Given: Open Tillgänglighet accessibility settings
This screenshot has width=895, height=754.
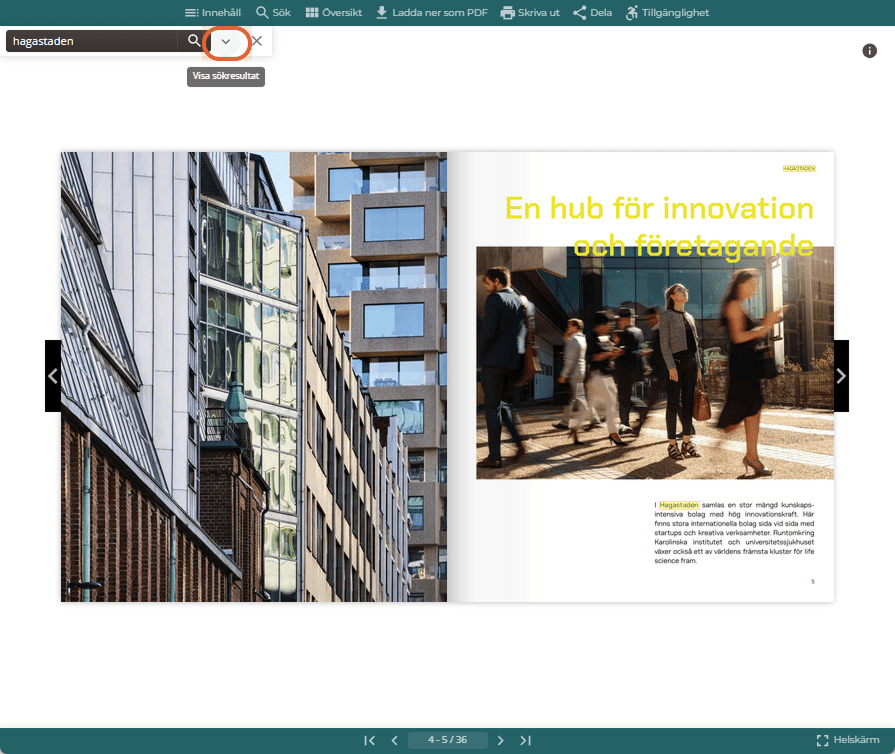Looking at the screenshot, I should click(667, 13).
